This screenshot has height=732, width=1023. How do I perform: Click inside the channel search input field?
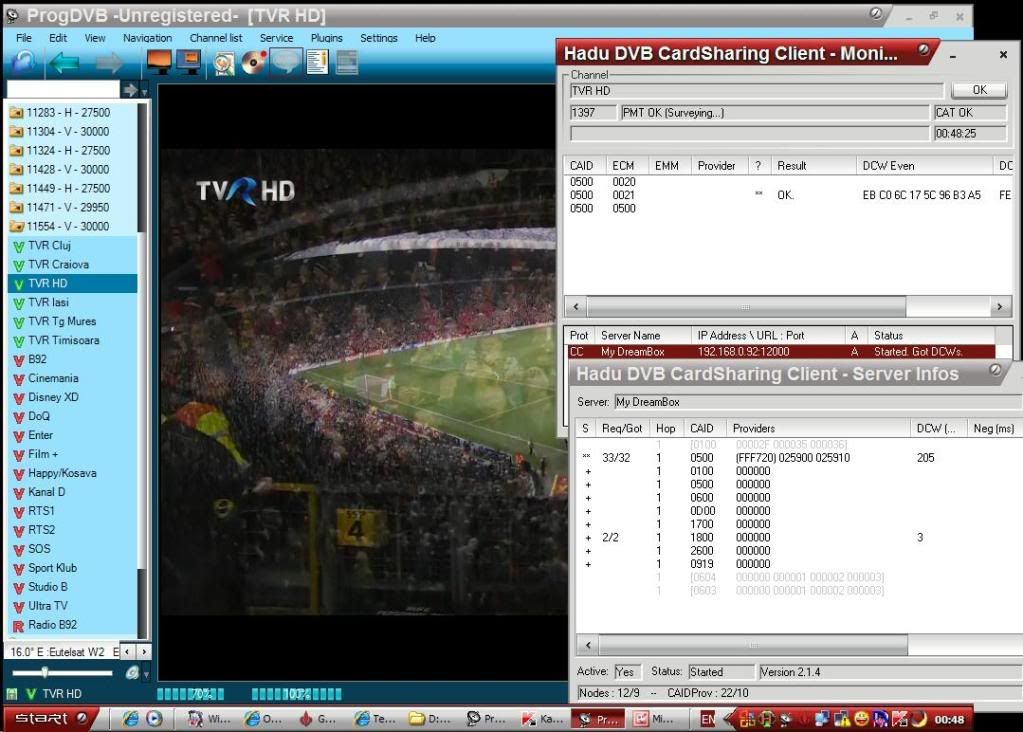62,91
